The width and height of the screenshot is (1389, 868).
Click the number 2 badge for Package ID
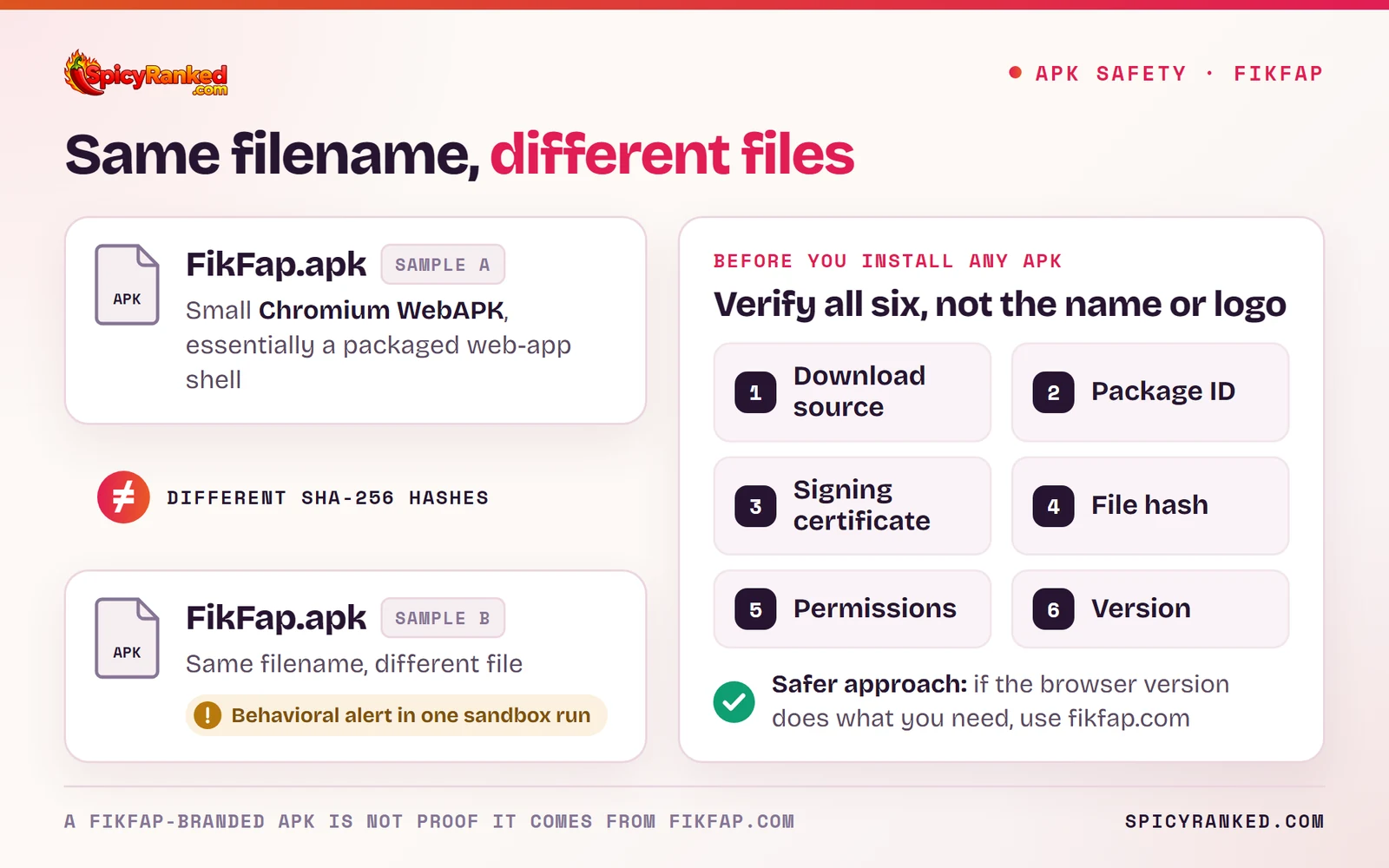[x=1053, y=392]
